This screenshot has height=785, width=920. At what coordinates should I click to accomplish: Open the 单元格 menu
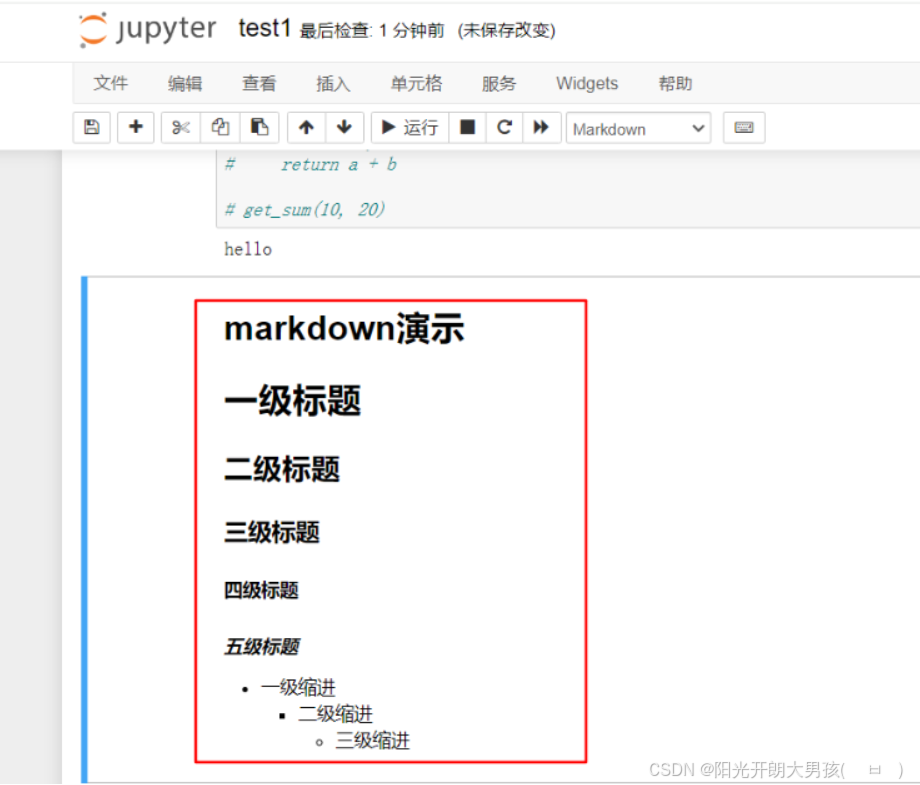pos(416,84)
